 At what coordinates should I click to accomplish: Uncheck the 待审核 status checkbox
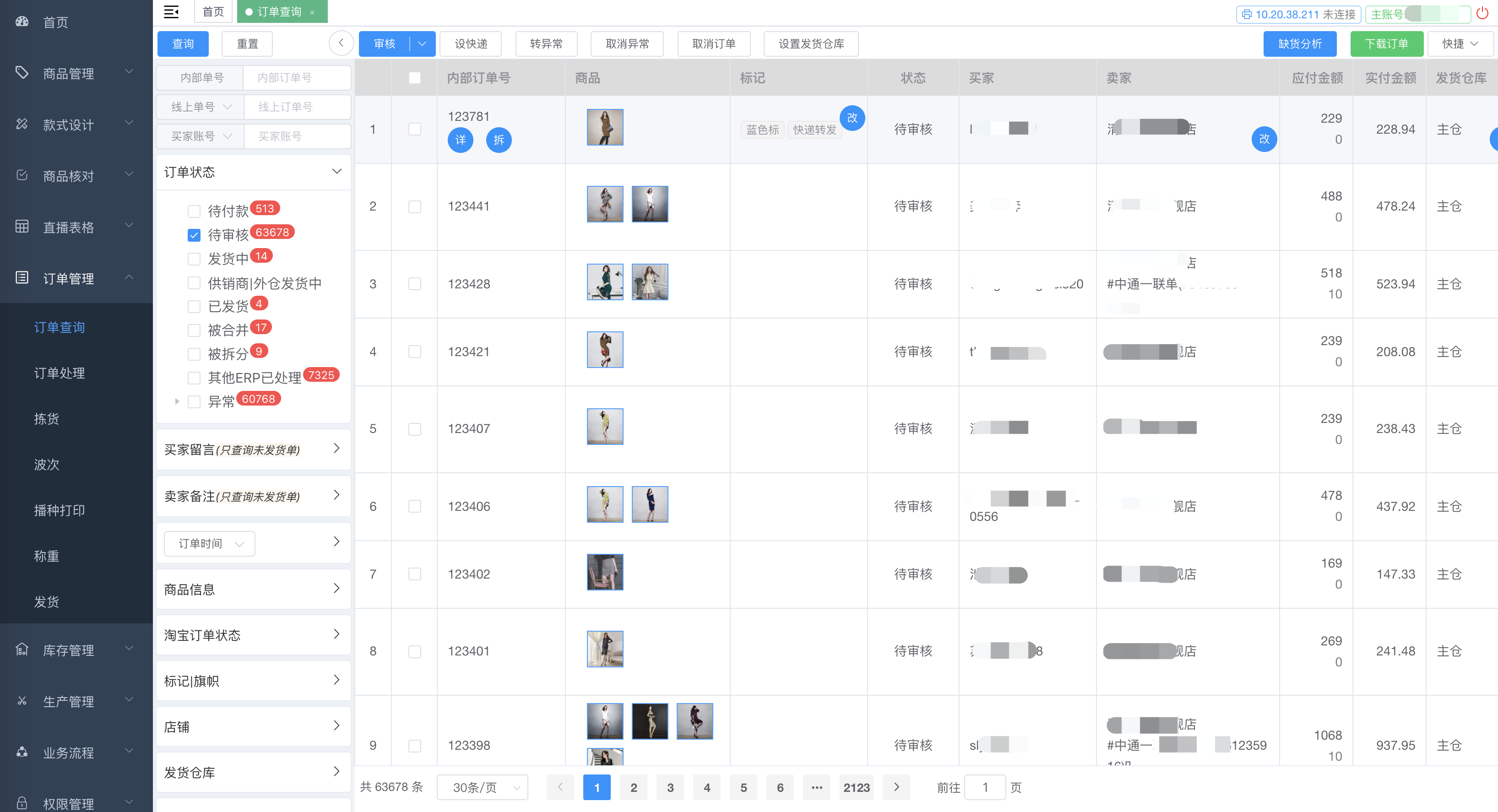click(194, 235)
